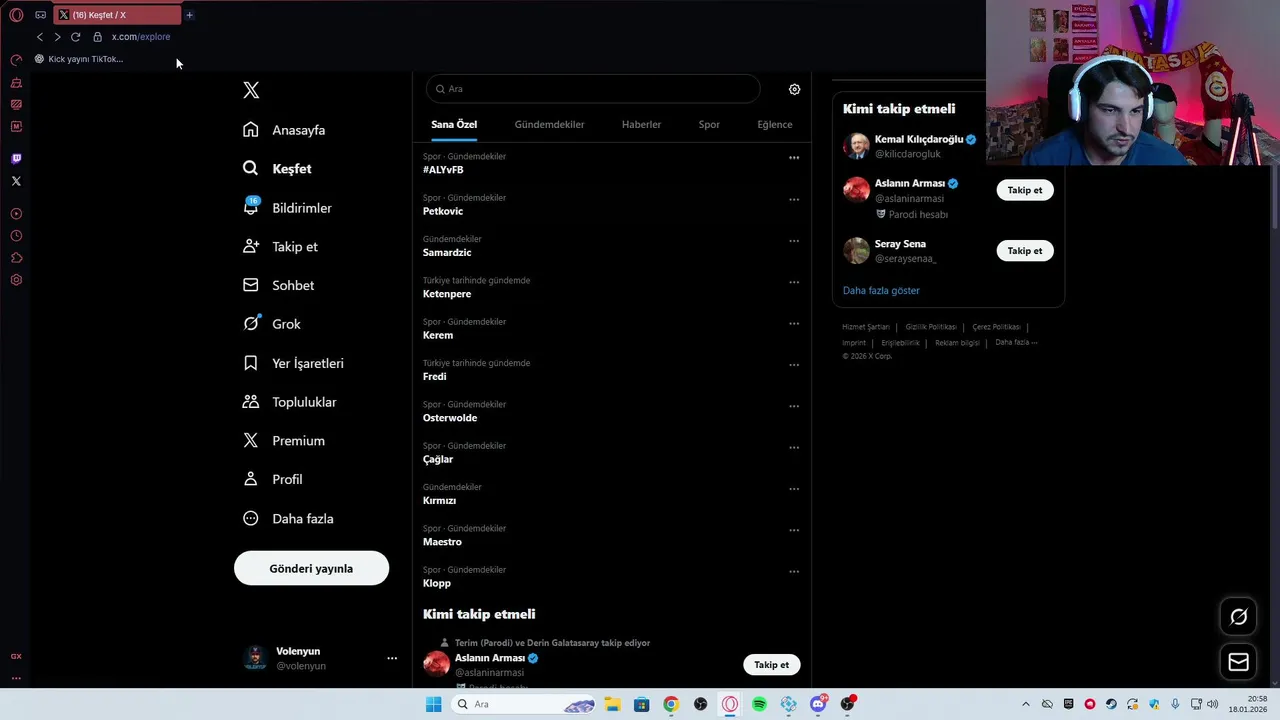Open more options for Ketenpere trend
This screenshot has width=1280, height=720.
click(x=794, y=282)
